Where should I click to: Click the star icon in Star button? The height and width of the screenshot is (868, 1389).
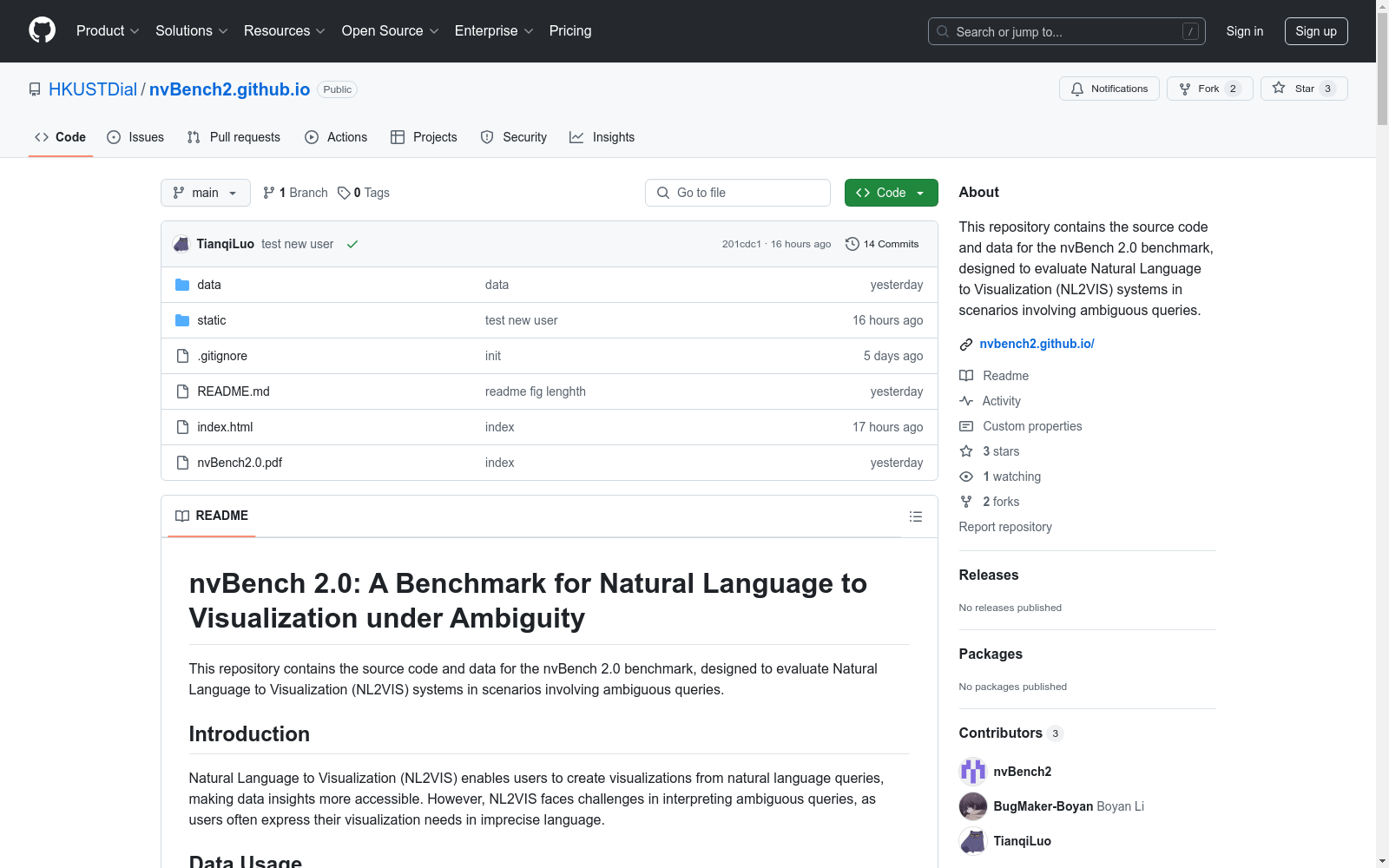click(1279, 88)
